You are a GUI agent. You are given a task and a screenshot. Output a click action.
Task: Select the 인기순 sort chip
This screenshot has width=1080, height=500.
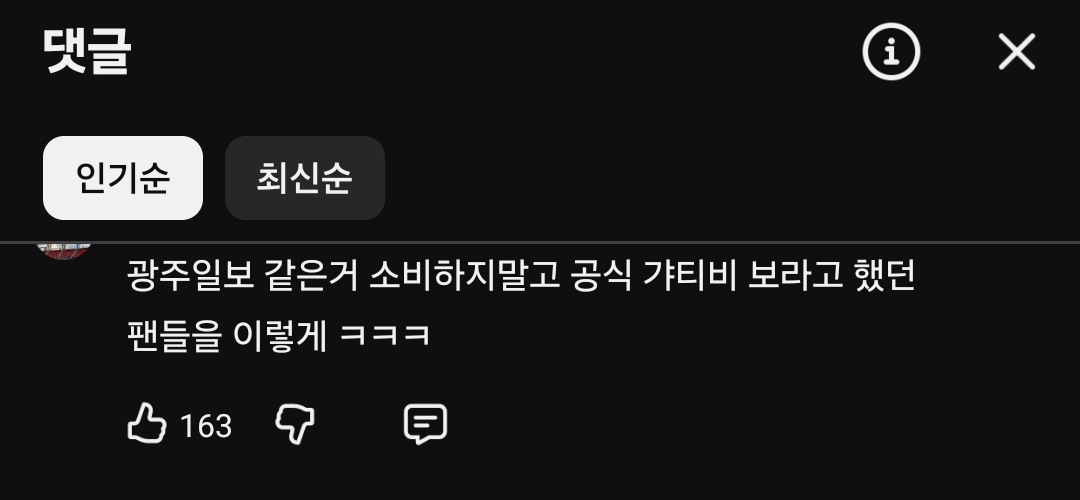pyautogui.click(x=123, y=178)
